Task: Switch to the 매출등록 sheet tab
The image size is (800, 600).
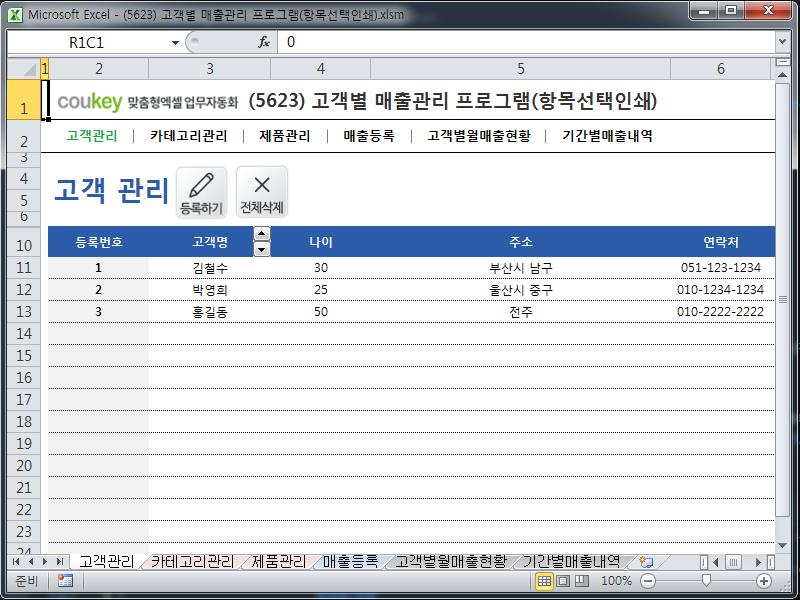Action: tap(351, 562)
